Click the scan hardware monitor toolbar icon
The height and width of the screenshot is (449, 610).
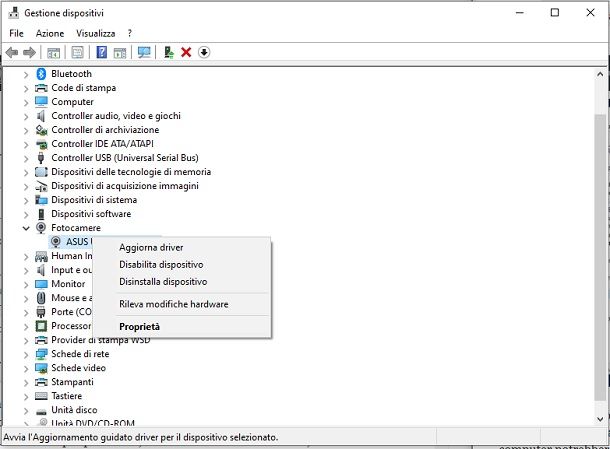[x=145, y=52]
